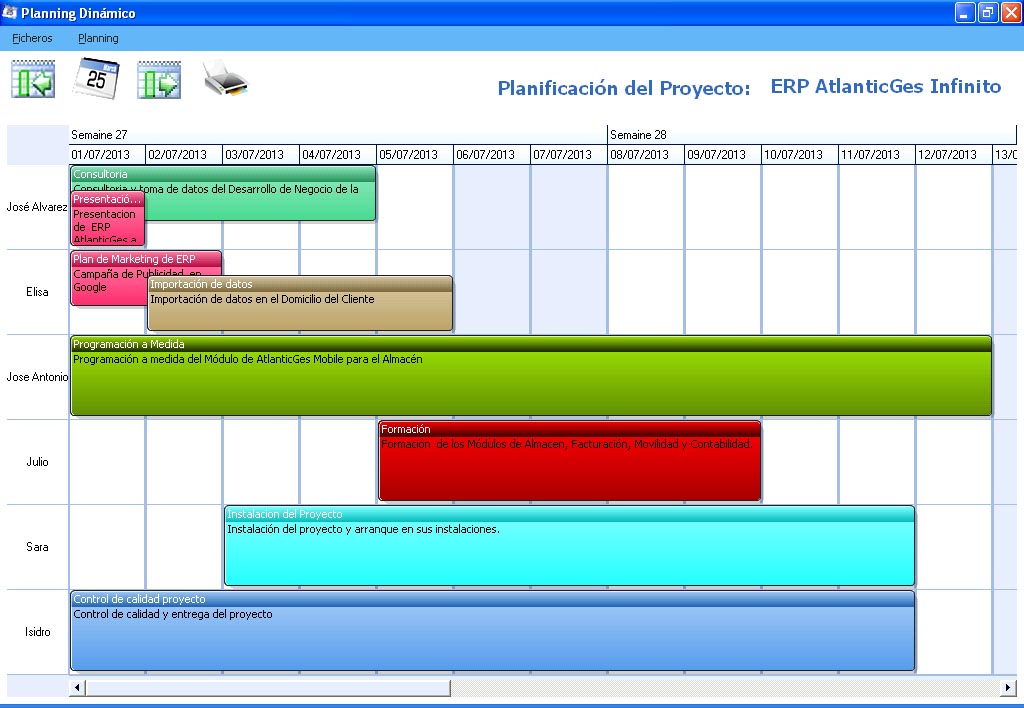Click the Semaine 28 week header
Screen dimensions: 1024x708
(x=812, y=135)
